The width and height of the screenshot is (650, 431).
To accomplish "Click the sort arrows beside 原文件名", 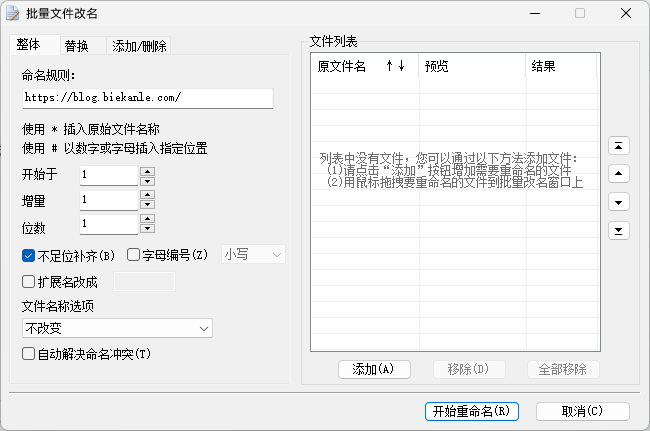I will click(x=395, y=65).
